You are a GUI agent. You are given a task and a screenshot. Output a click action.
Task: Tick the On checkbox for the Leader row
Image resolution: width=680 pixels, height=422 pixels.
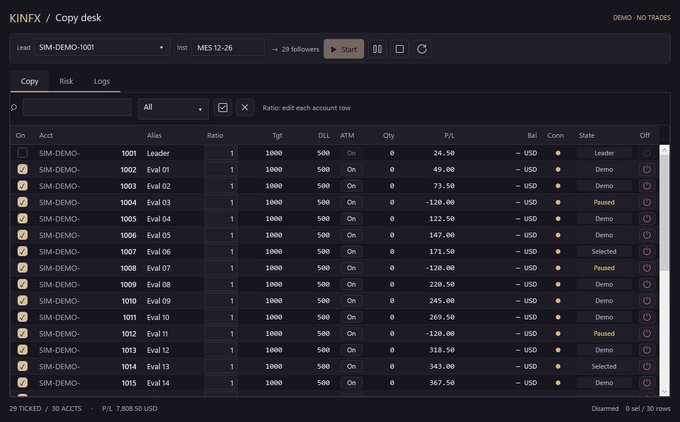point(23,153)
